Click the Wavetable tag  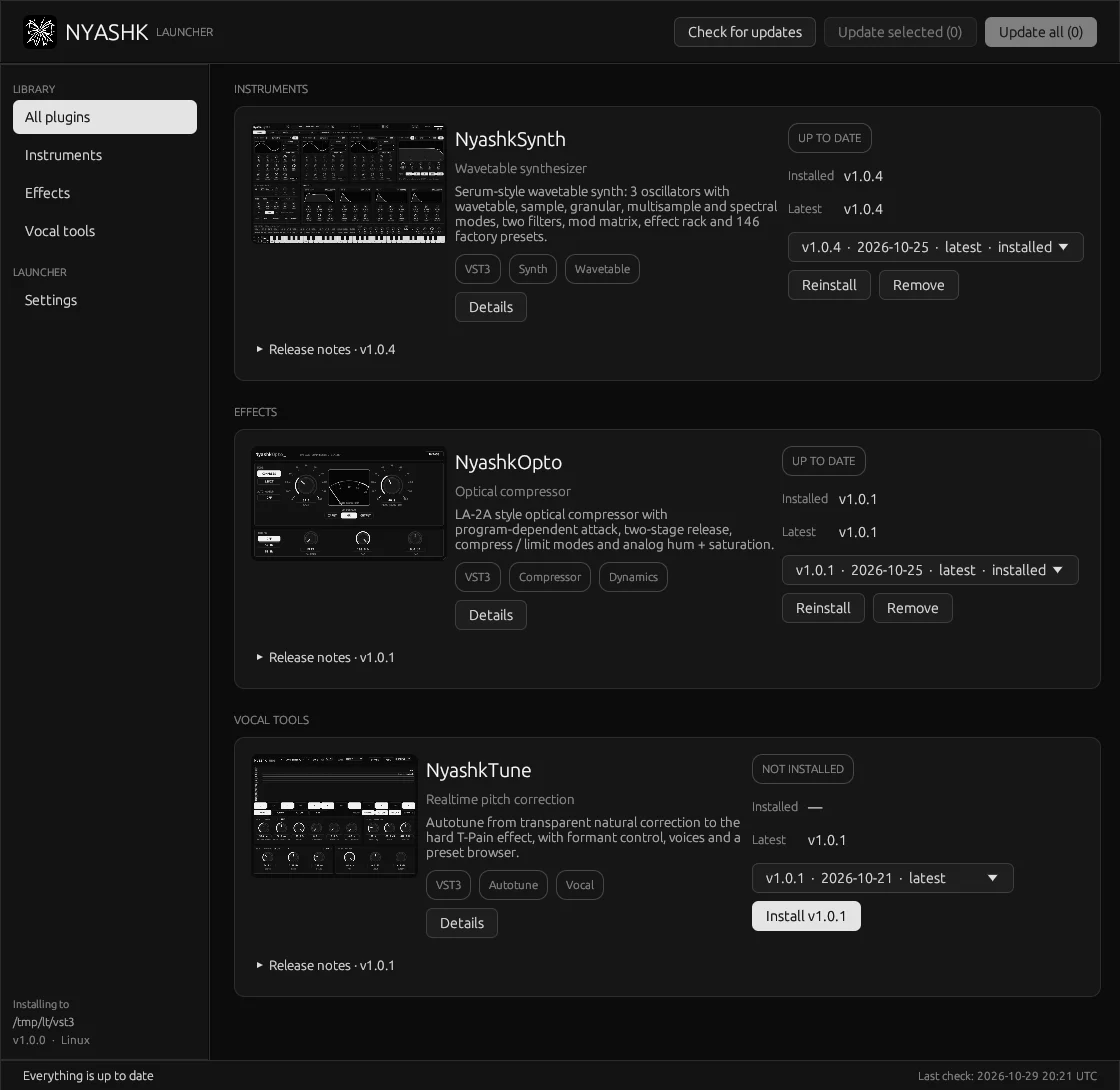(602, 269)
